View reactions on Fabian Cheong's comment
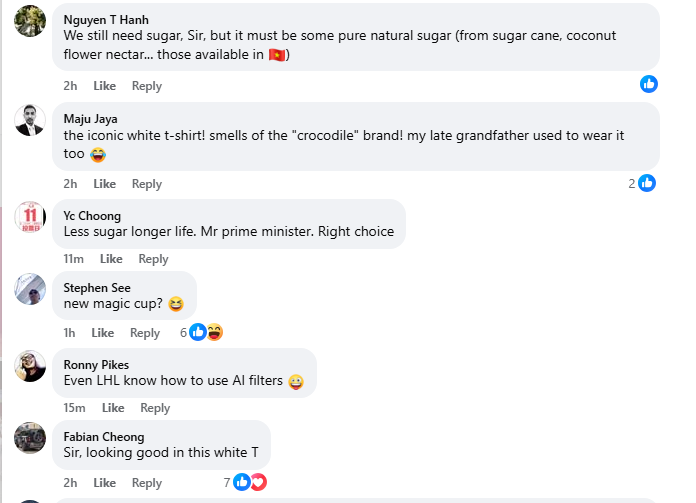This screenshot has width=696, height=503. (249, 482)
